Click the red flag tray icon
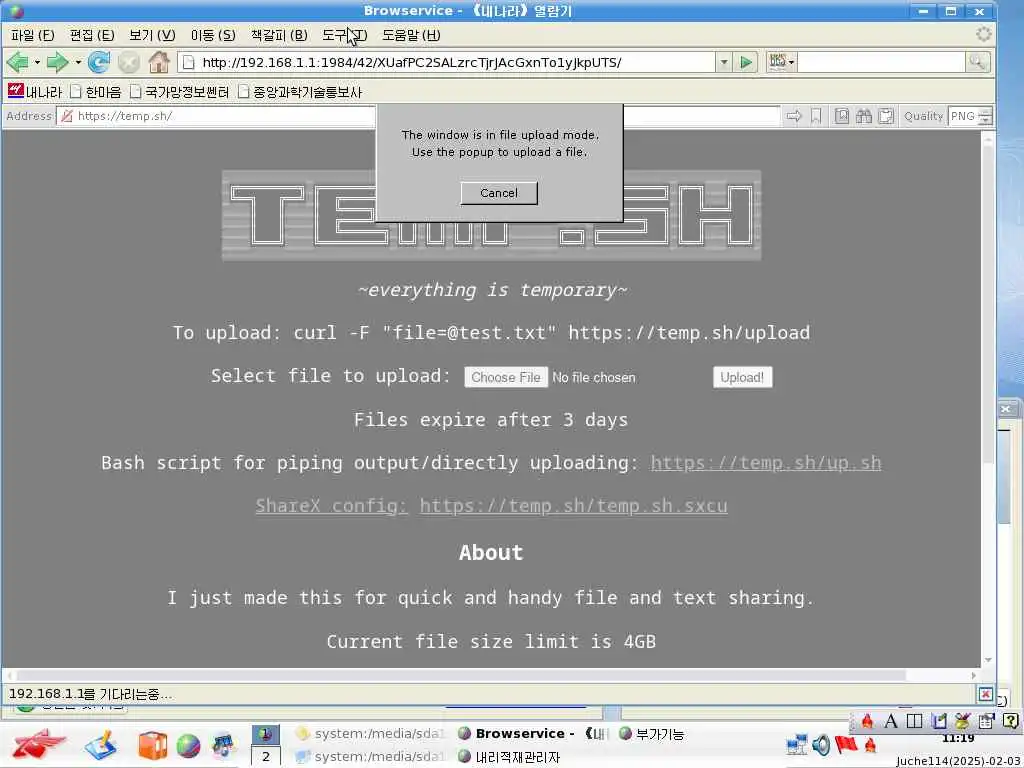 [846, 744]
